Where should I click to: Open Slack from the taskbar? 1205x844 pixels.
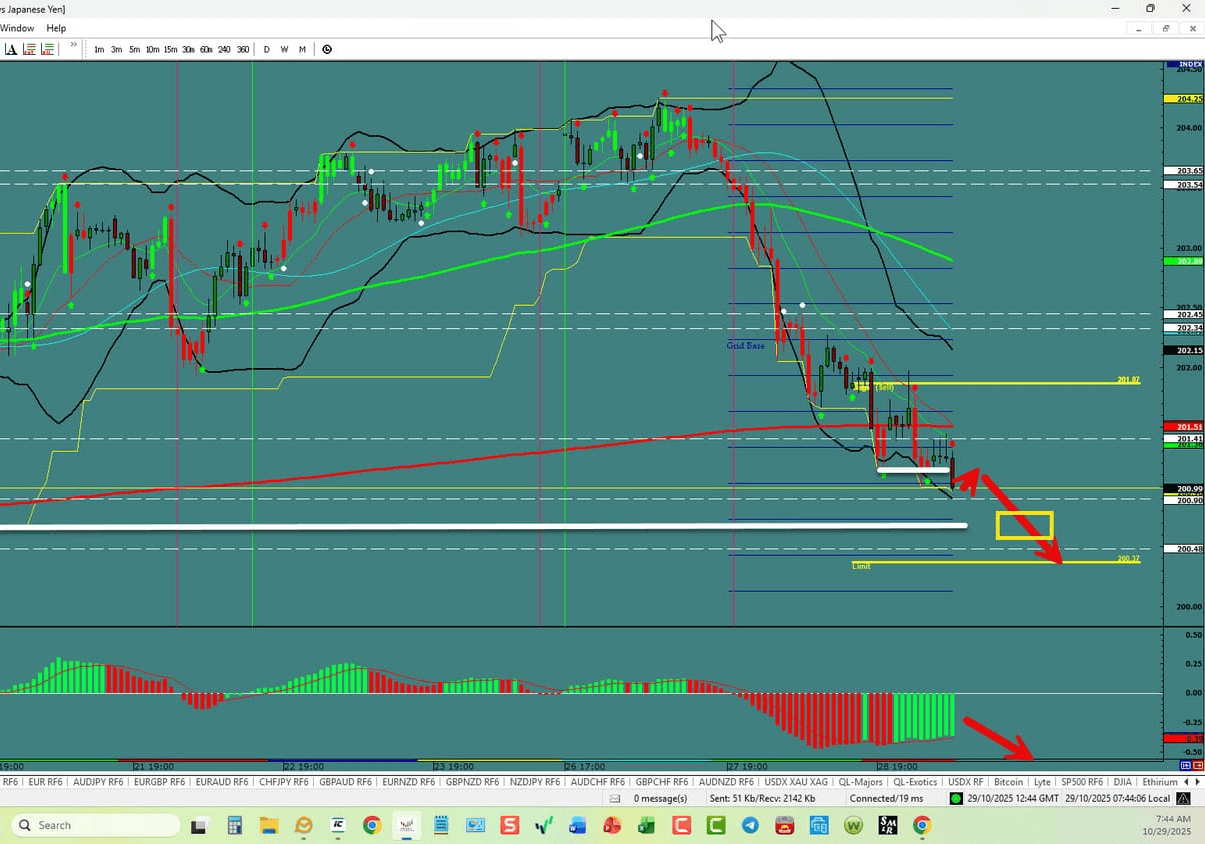508,825
